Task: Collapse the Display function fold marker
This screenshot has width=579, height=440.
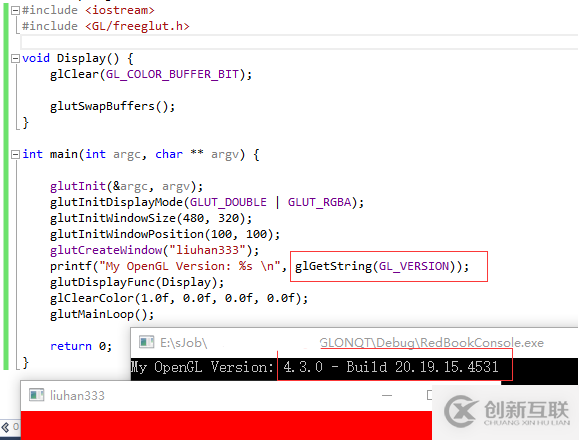Action: click(x=15, y=58)
